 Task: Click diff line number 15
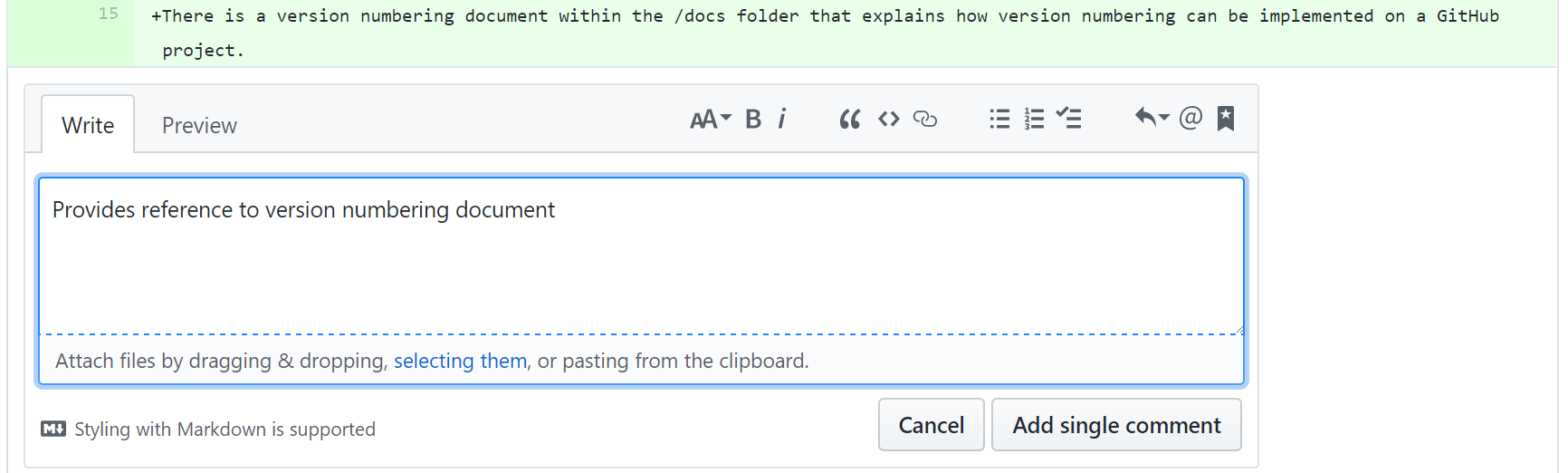[108, 14]
